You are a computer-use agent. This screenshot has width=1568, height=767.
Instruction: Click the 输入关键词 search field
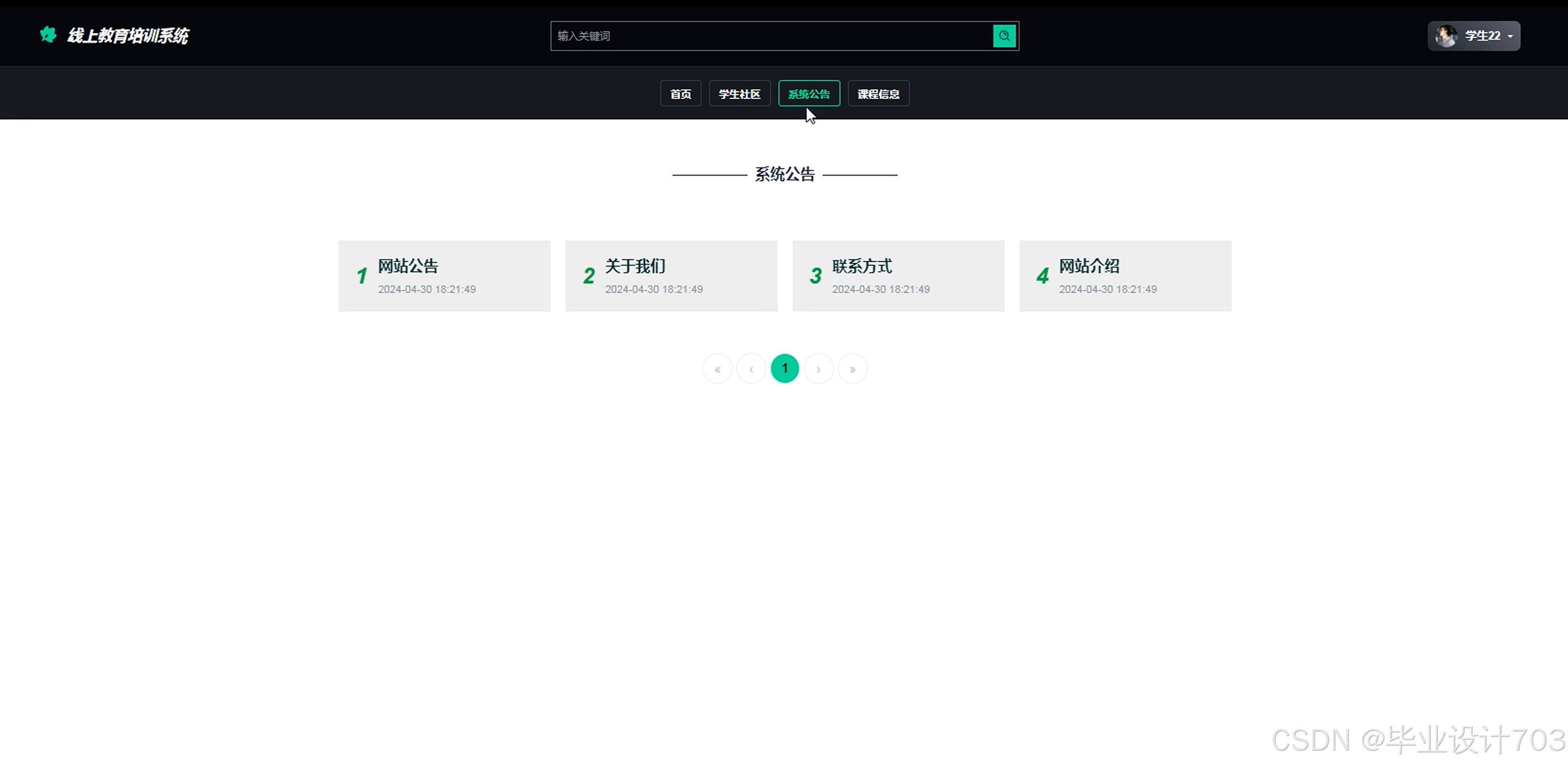pos(771,36)
